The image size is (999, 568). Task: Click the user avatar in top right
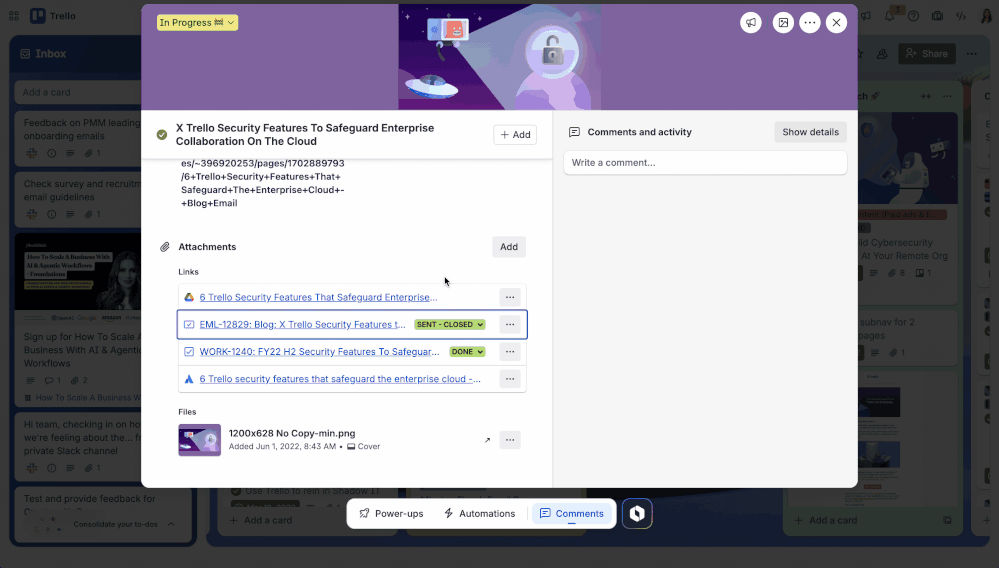pos(986,16)
